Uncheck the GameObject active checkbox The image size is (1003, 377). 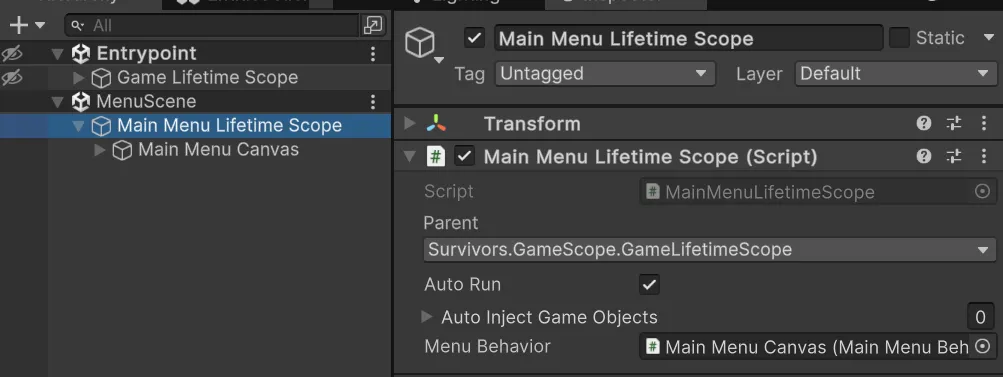pos(474,38)
